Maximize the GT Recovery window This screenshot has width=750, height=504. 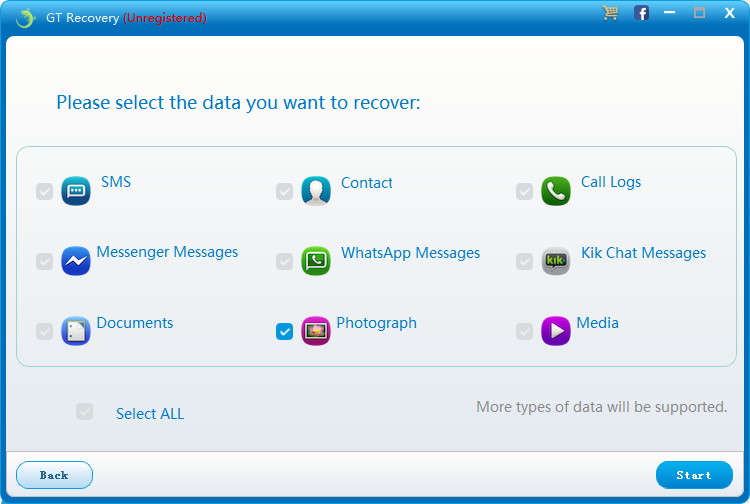pos(699,13)
